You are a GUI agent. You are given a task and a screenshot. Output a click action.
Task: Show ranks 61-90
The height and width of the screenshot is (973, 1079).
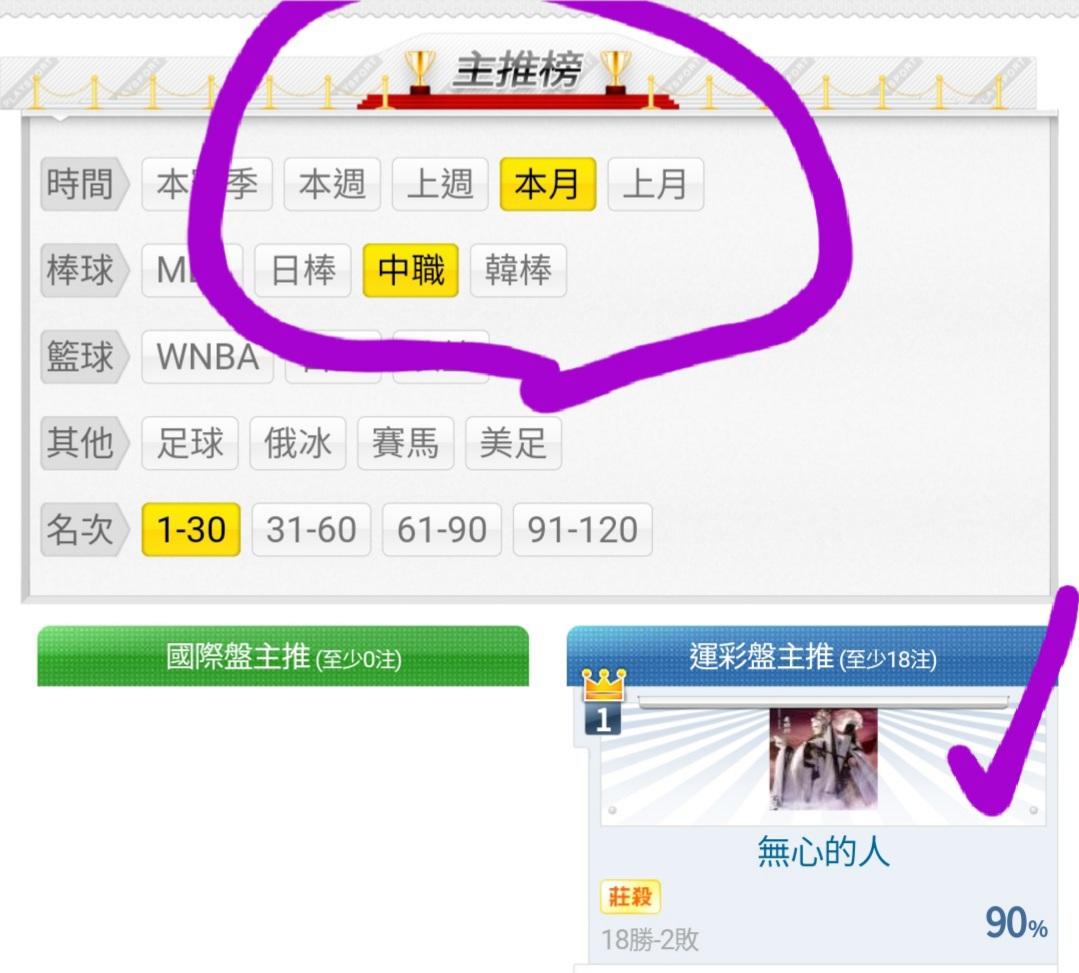(x=442, y=530)
